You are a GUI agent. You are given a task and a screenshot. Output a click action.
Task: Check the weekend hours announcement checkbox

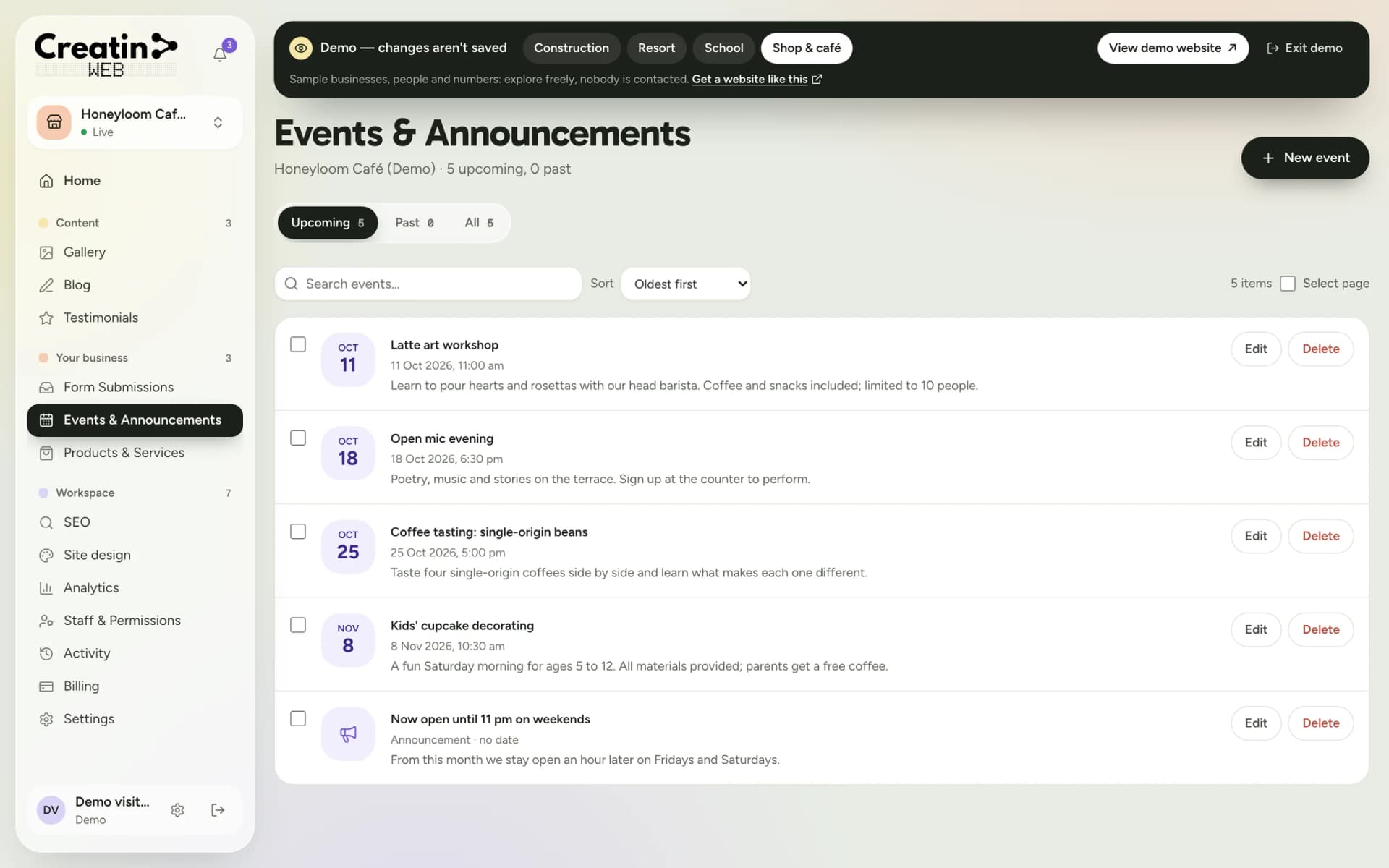pos(298,718)
